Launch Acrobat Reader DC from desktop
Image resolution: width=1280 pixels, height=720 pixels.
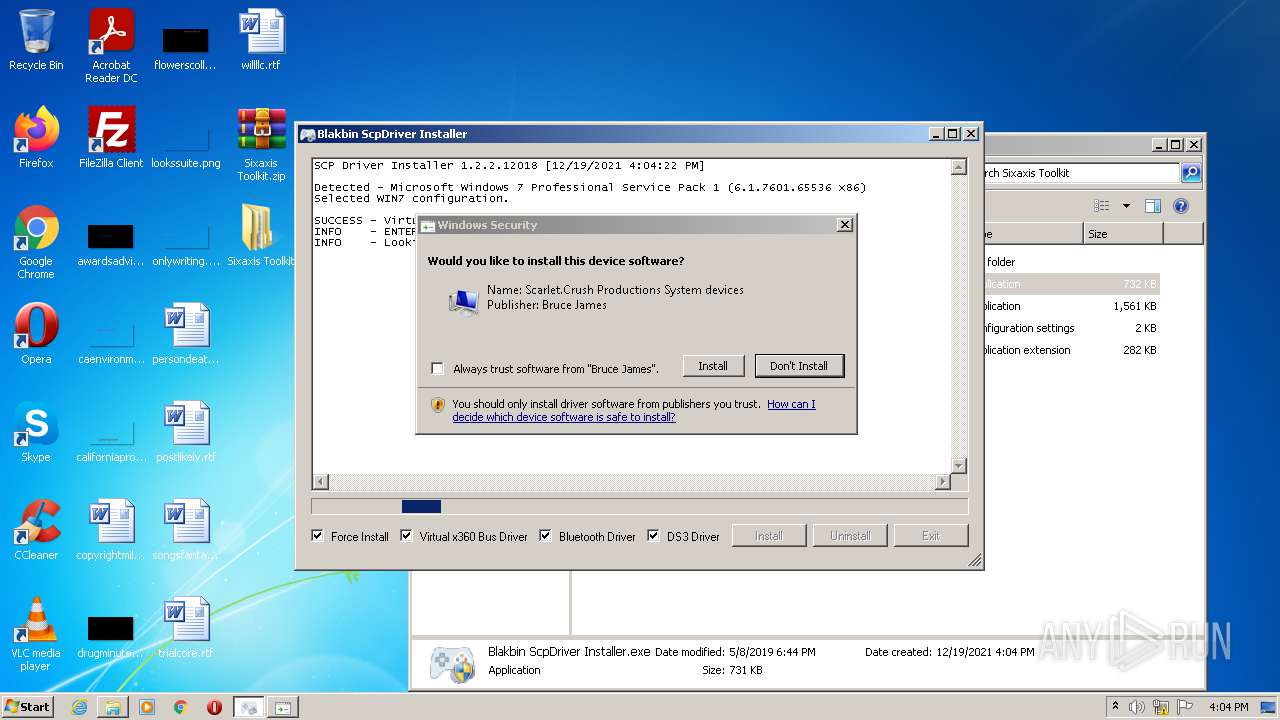[111, 46]
